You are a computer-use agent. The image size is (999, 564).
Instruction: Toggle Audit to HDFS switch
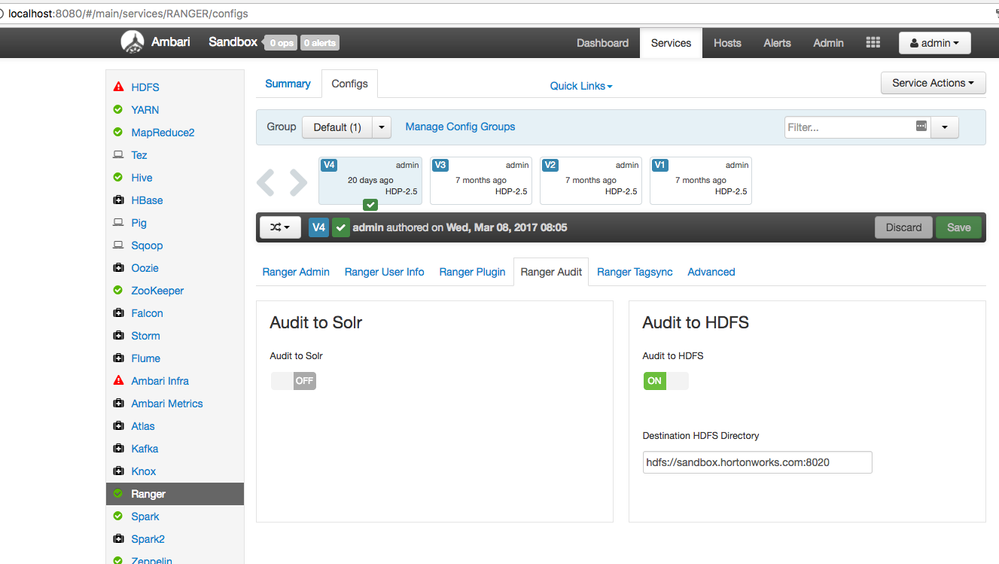coord(666,381)
